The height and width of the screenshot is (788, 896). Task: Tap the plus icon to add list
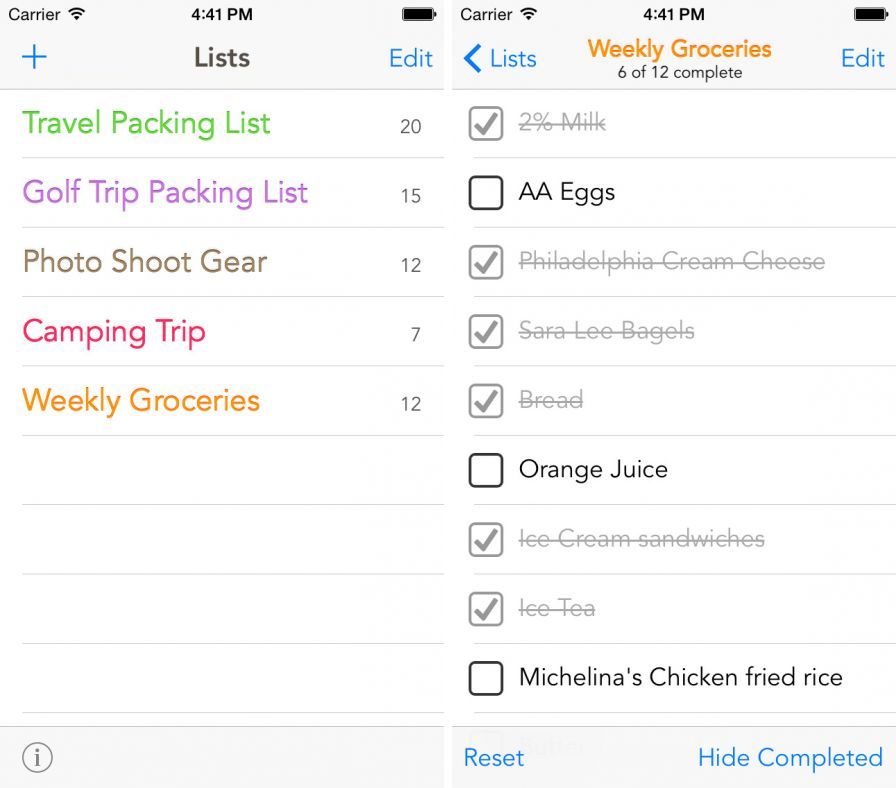coord(34,57)
